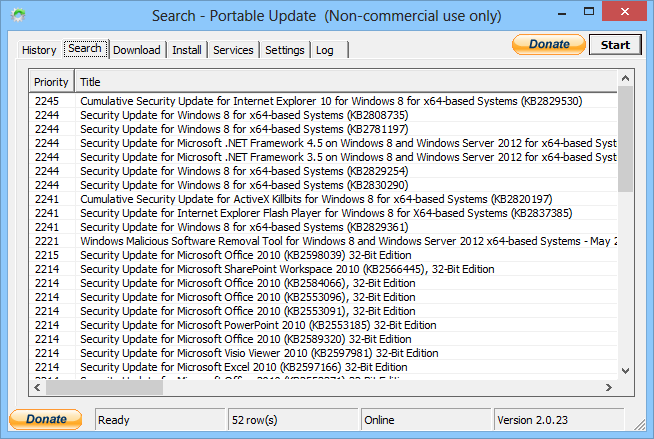Viewport: 654px width, 439px height.
Task: Select the row for KB2808735
Action: (323, 115)
